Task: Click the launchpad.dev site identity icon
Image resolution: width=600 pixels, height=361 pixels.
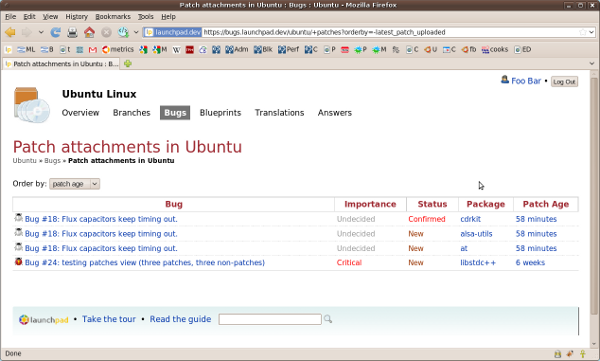Action: pos(173,32)
